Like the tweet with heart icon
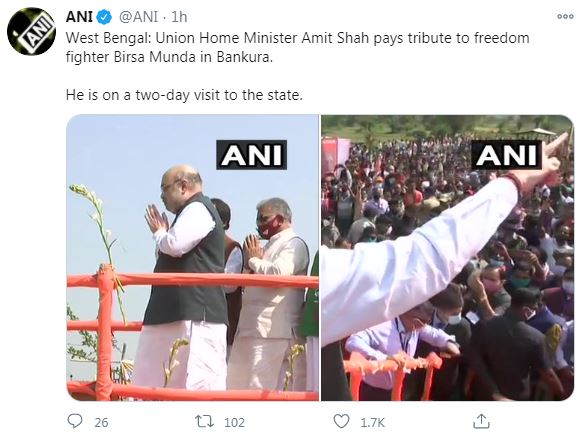578x444 pixels. click(341, 421)
